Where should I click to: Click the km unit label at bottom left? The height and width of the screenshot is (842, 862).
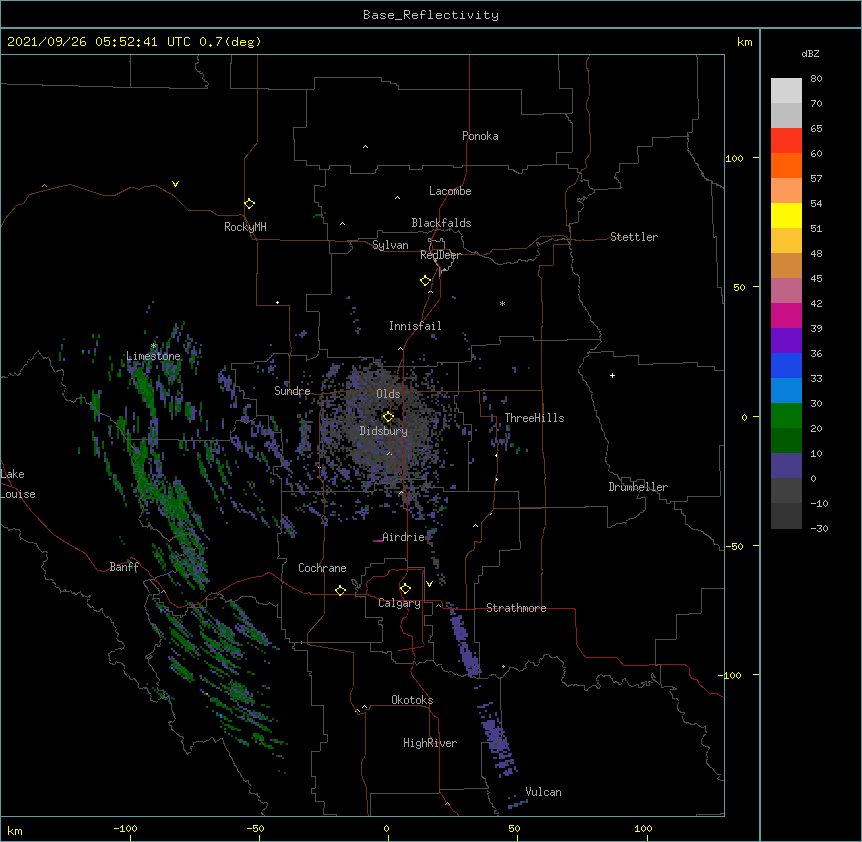coord(15,830)
